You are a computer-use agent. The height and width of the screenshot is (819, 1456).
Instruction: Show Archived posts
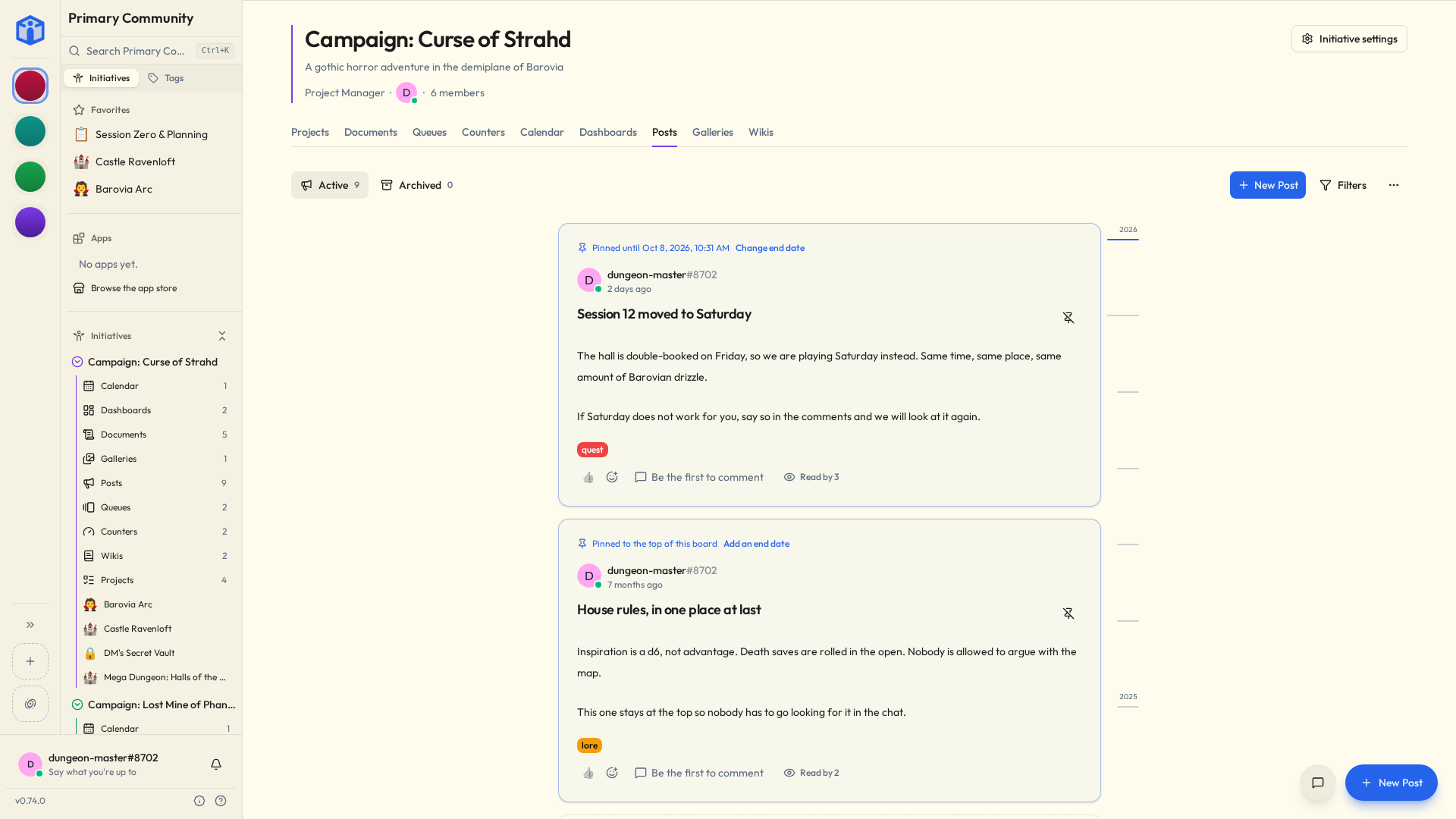point(417,185)
